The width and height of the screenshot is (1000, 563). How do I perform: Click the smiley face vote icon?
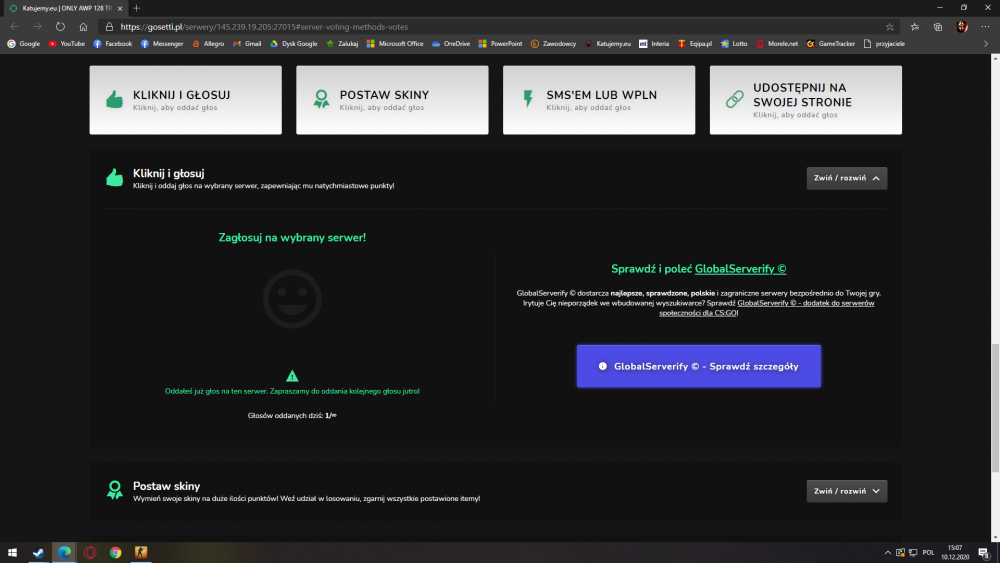coord(292,299)
